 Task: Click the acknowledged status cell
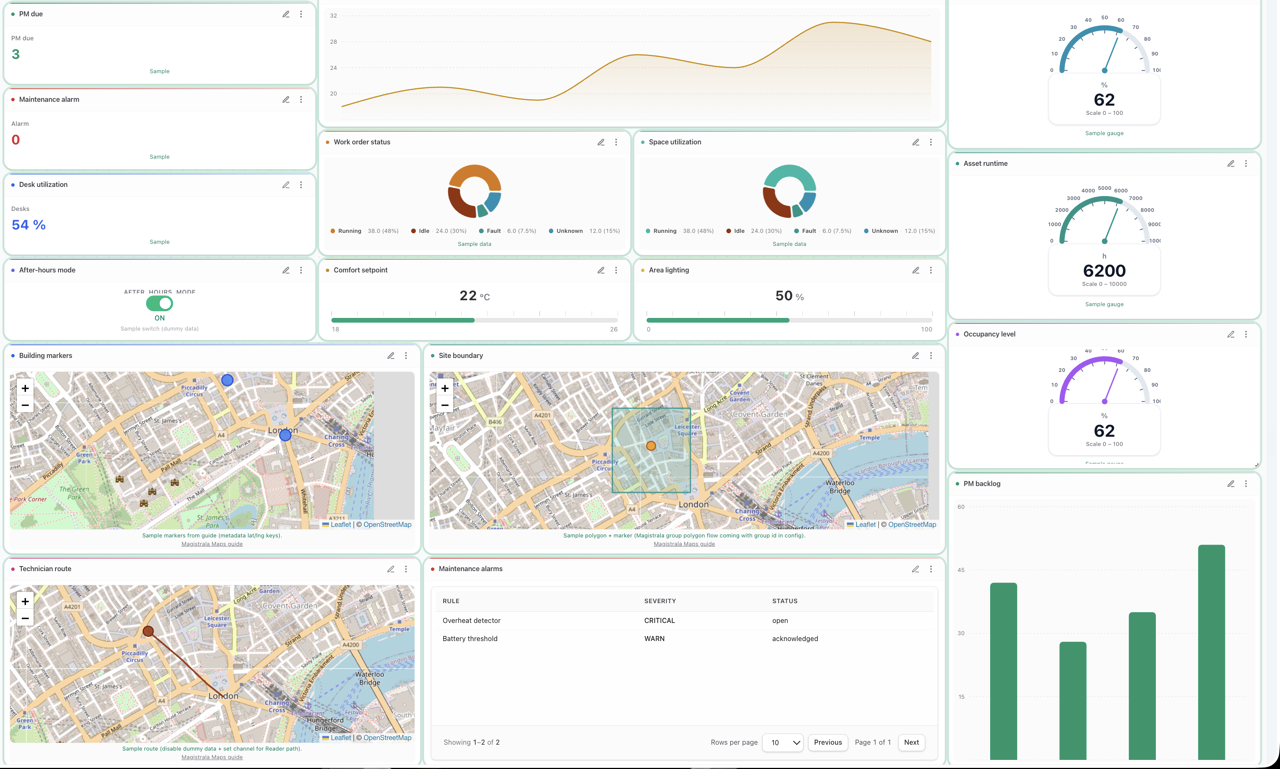(x=795, y=638)
